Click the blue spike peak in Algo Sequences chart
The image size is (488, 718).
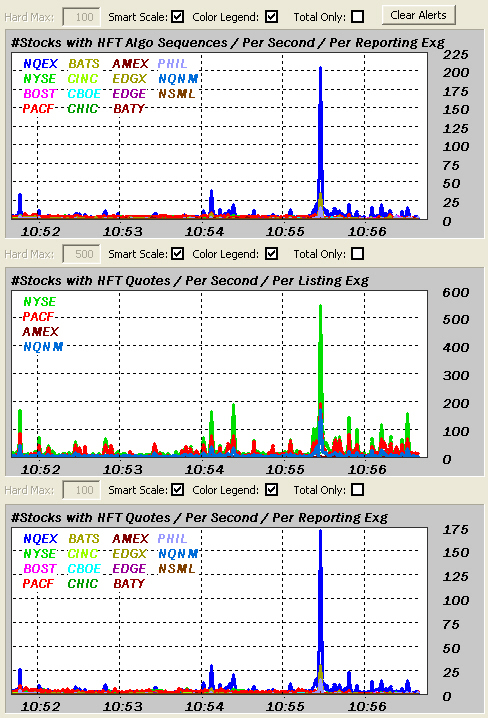(x=320, y=68)
